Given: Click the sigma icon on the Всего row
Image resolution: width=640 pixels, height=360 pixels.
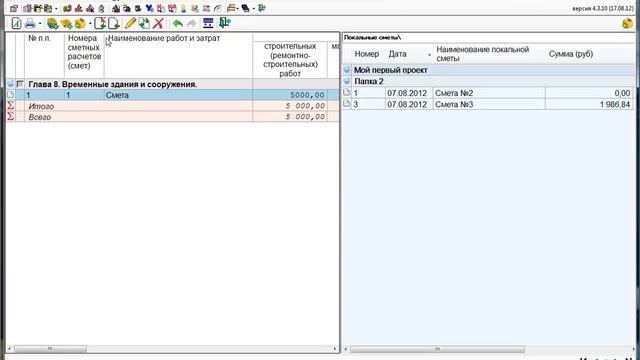Looking at the screenshot, I should (x=11, y=117).
